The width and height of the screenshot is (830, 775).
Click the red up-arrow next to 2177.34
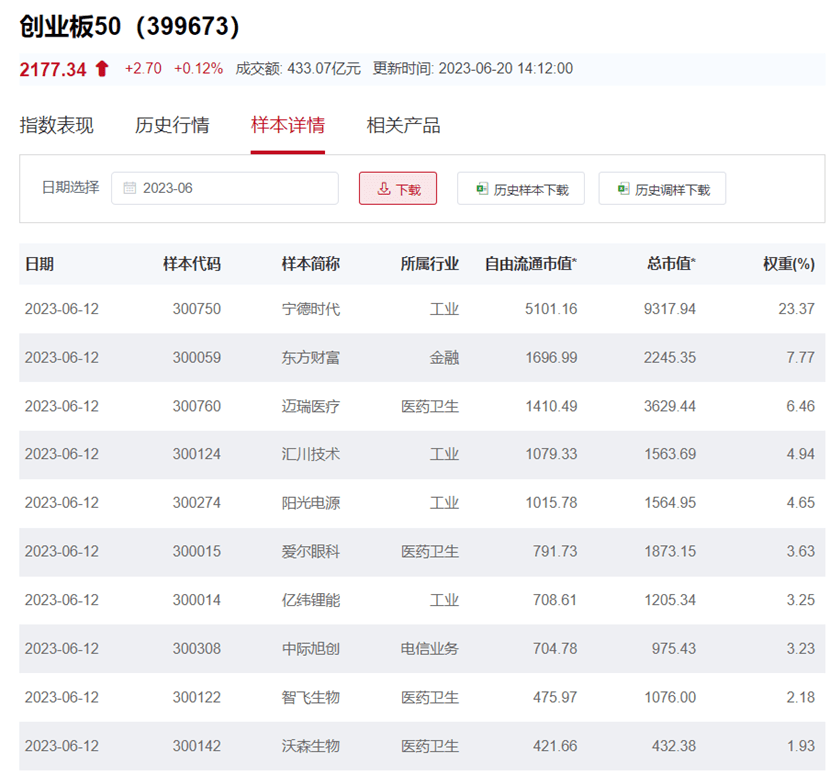[102, 68]
